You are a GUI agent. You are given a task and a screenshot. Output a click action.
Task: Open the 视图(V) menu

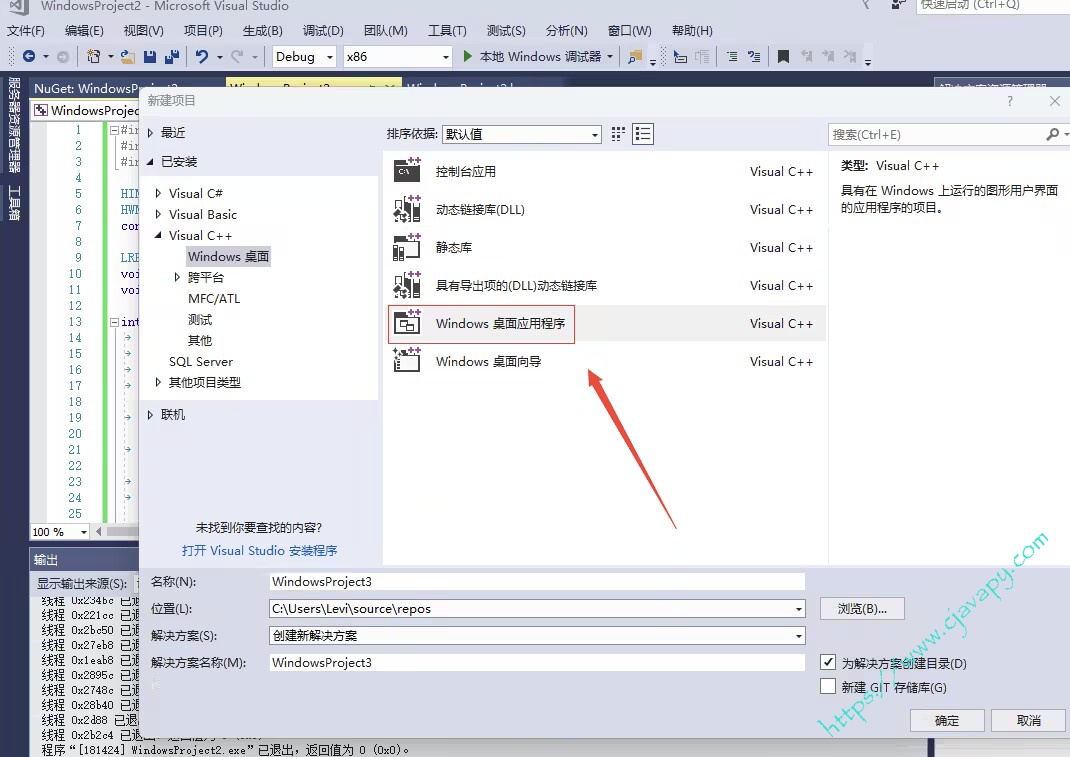tap(143, 31)
